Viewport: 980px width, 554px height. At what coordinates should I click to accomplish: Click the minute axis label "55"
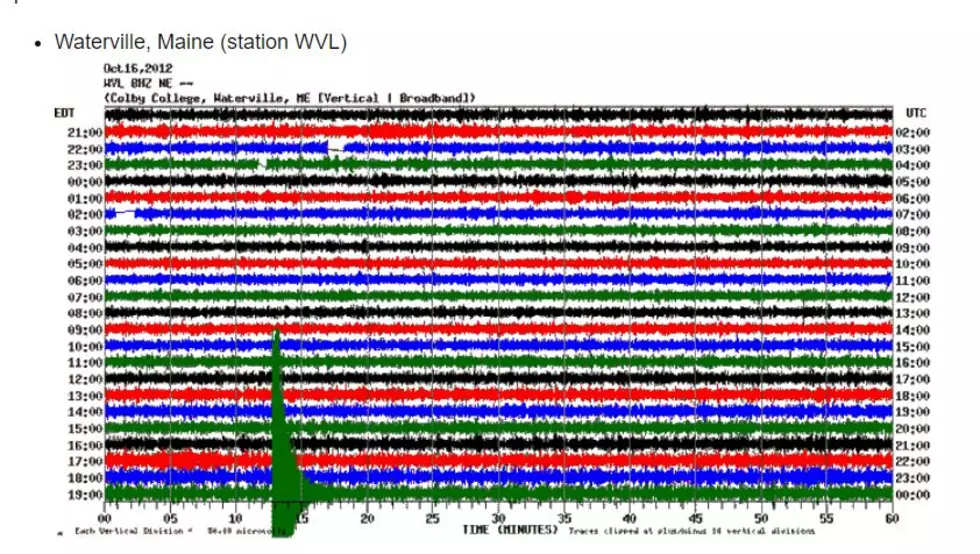pos(826,518)
